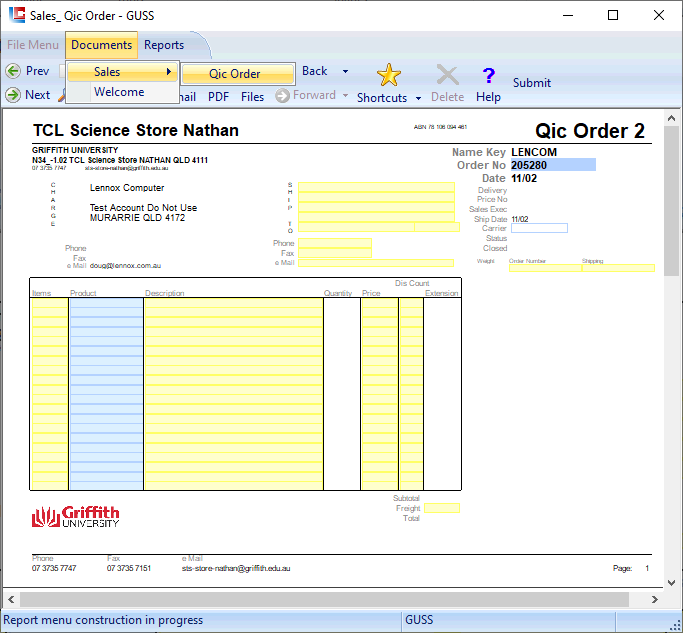Click the Order No field 205280
This screenshot has height=633, width=683.
pyautogui.click(x=553, y=165)
